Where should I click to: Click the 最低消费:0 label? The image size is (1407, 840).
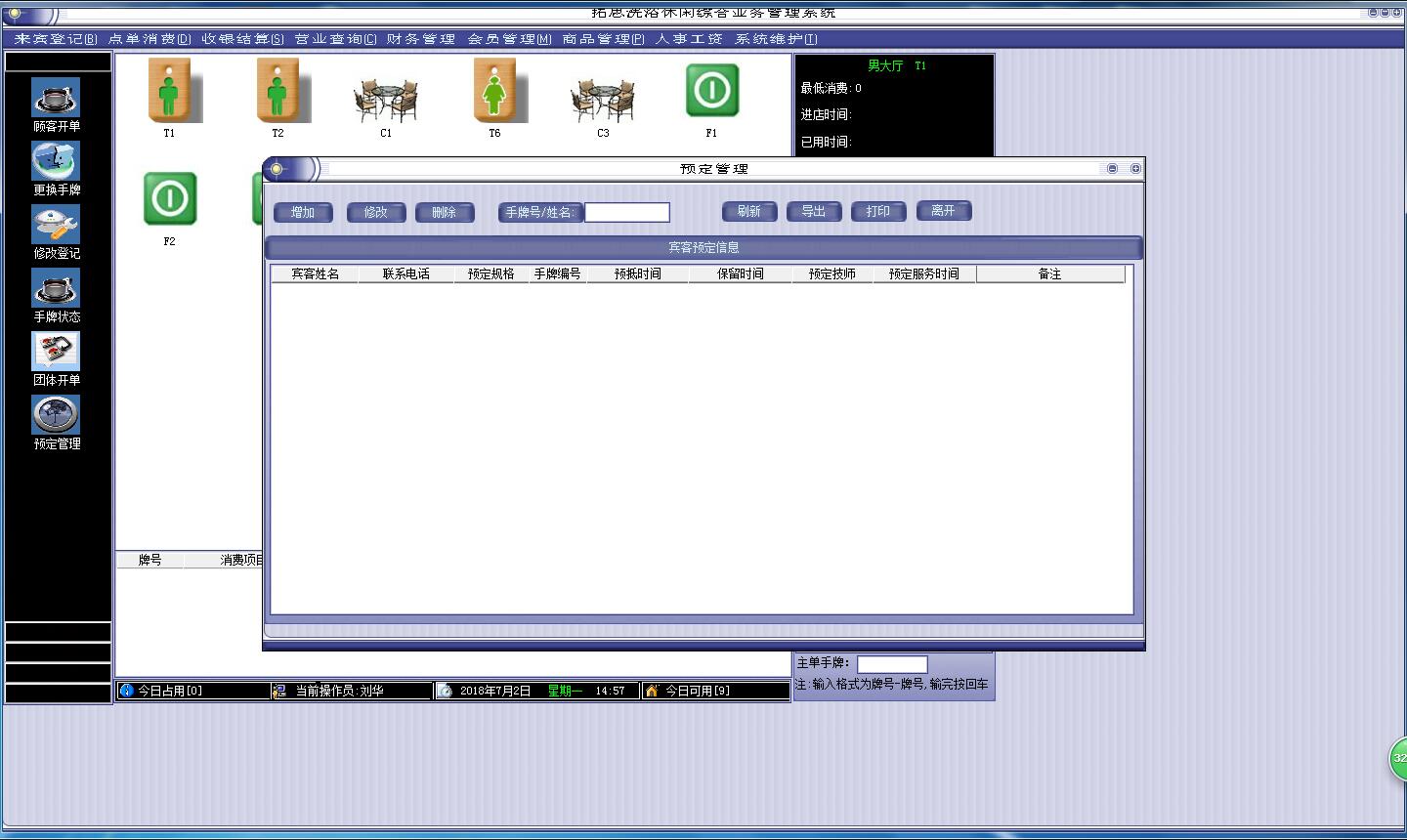pos(831,88)
